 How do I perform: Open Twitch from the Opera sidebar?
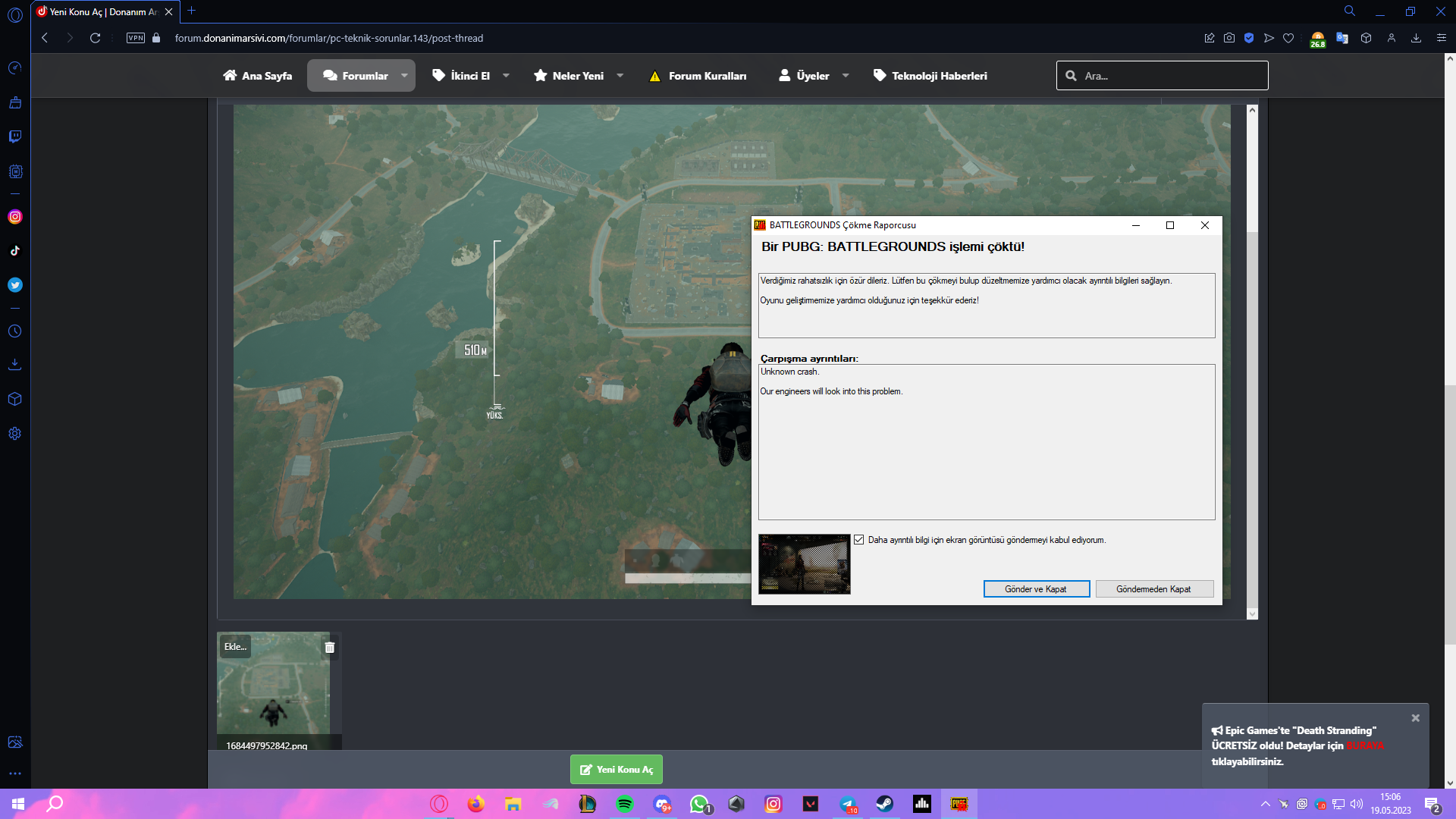tap(14, 136)
